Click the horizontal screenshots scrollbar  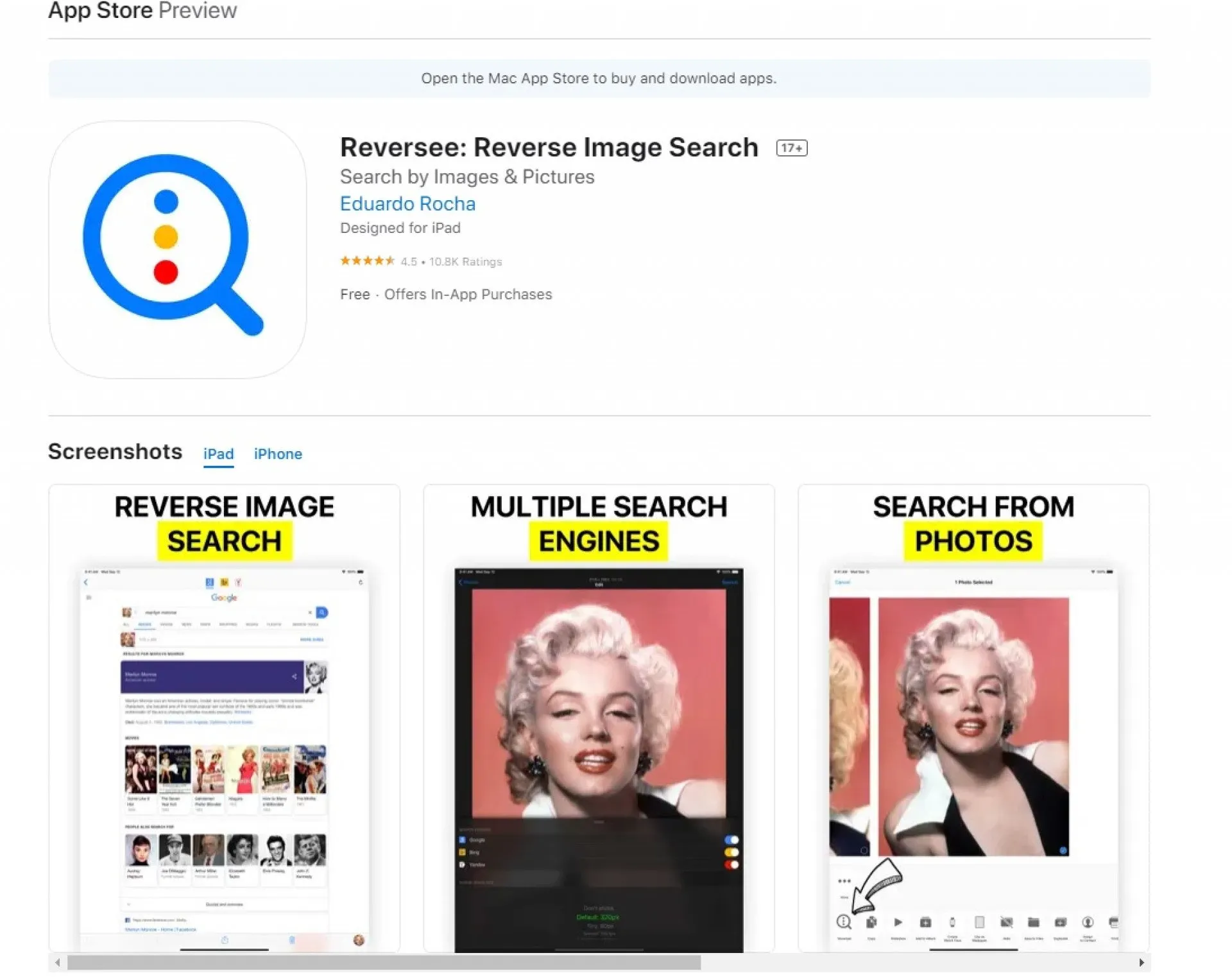click(x=384, y=962)
